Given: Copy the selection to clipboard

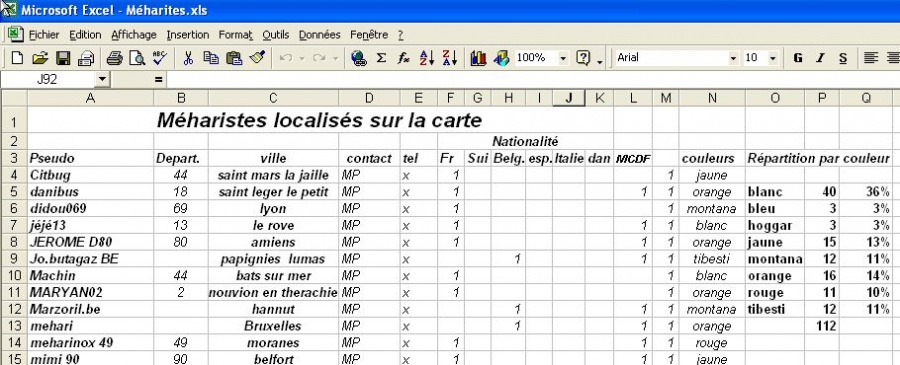Looking at the screenshot, I should pos(211,58).
